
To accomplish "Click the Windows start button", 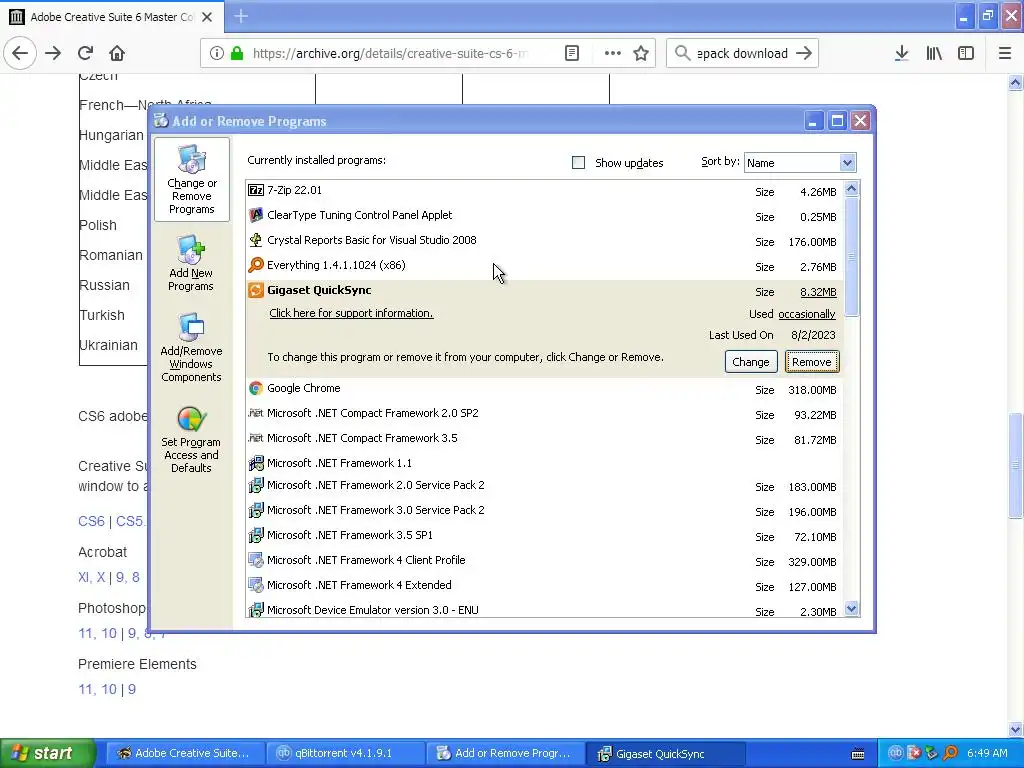I will coord(47,753).
